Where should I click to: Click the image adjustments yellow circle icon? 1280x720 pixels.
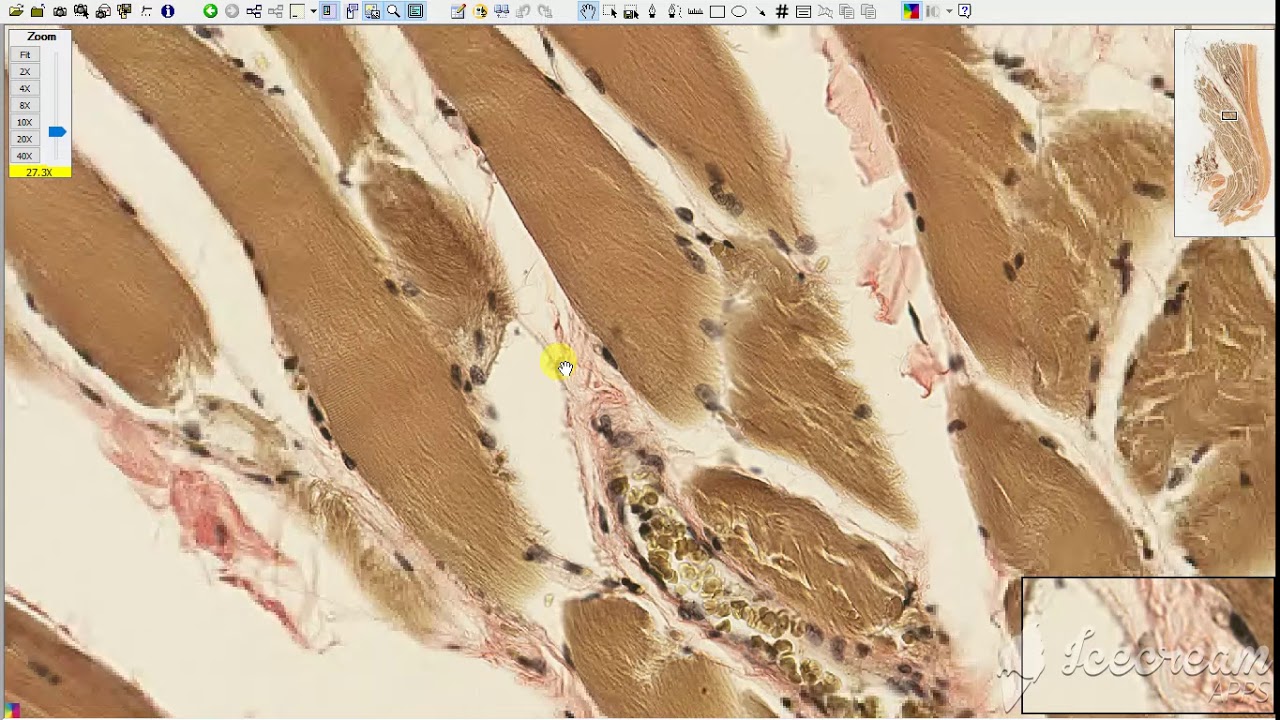pyautogui.click(x=480, y=11)
